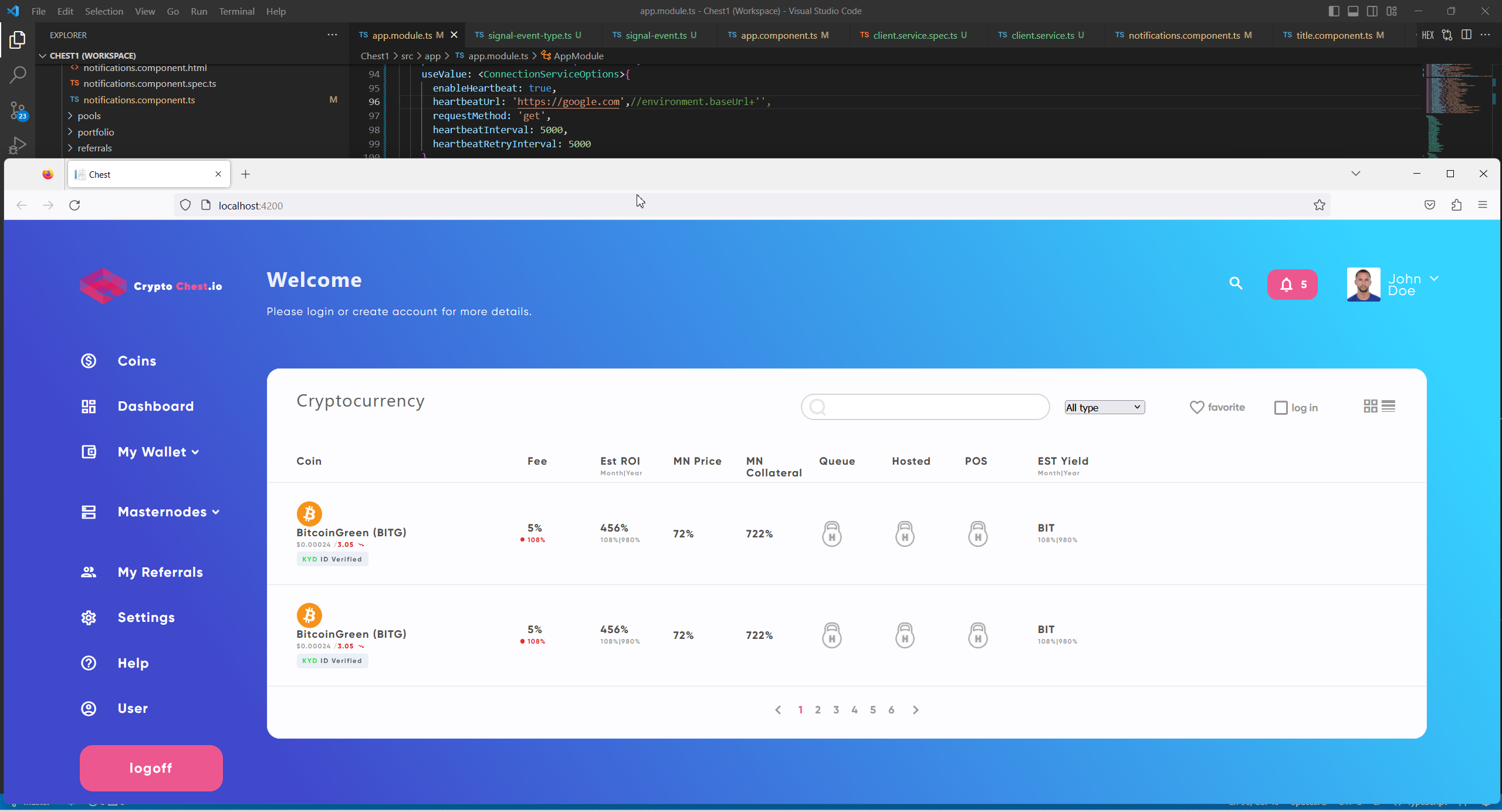
Task: Toggle the favorite heart filter
Action: pos(1196,407)
